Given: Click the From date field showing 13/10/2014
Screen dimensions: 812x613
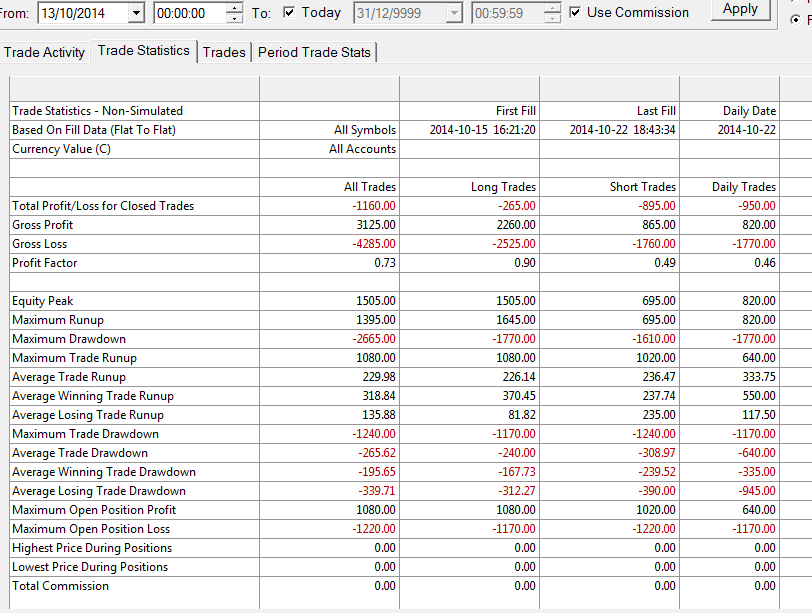Looking at the screenshot, I should coord(83,12).
